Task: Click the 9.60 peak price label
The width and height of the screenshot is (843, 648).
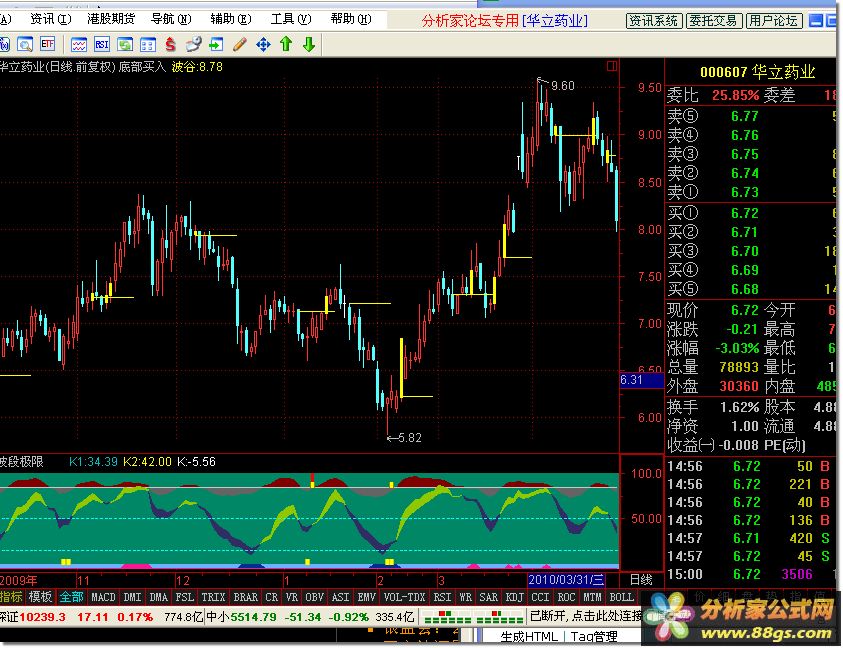Action: pyautogui.click(x=562, y=86)
